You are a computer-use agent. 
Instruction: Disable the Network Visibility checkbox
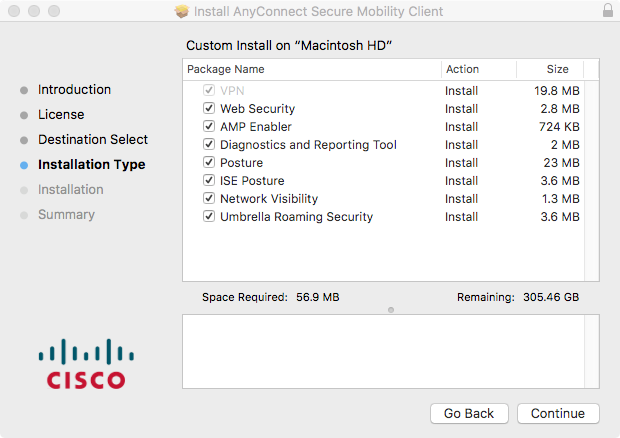pos(209,198)
